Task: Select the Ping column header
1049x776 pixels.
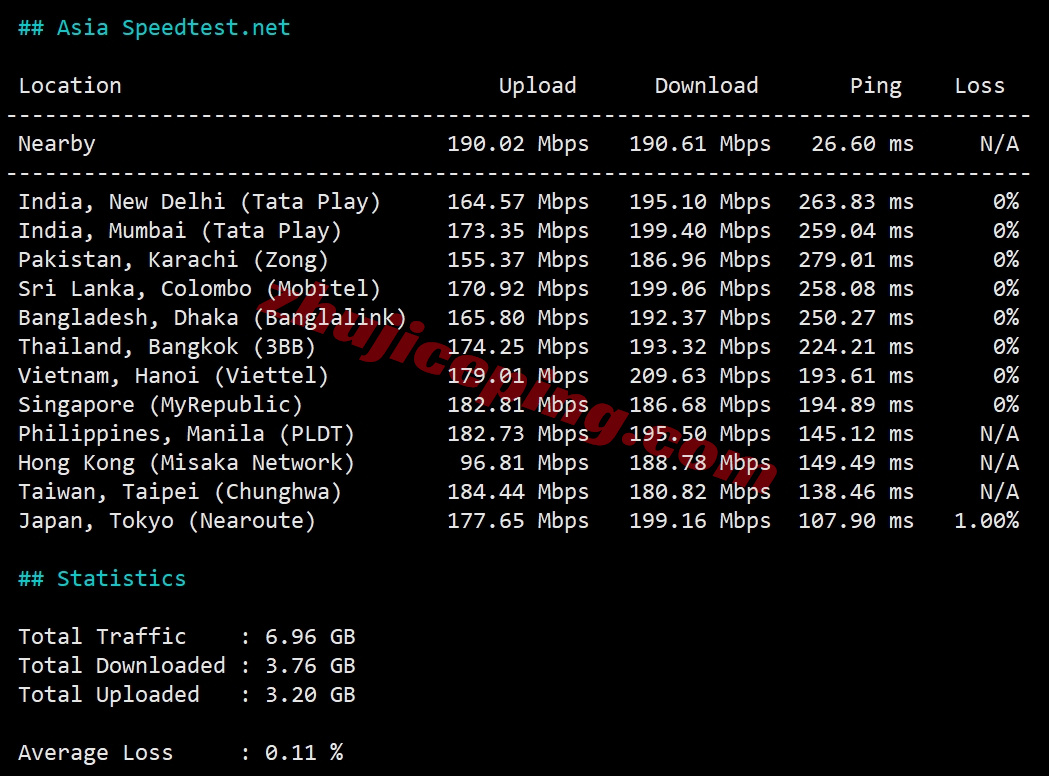Action: pyautogui.click(x=876, y=85)
